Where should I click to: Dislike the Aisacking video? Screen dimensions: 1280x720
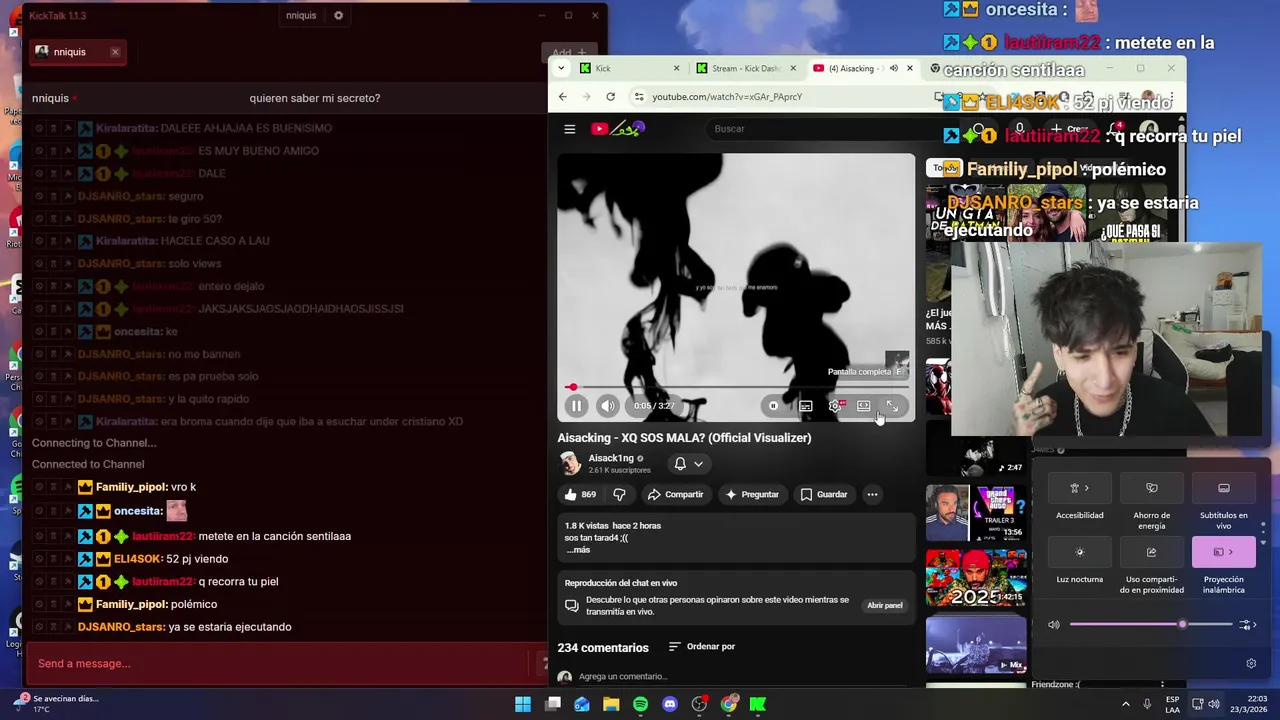[x=619, y=494]
